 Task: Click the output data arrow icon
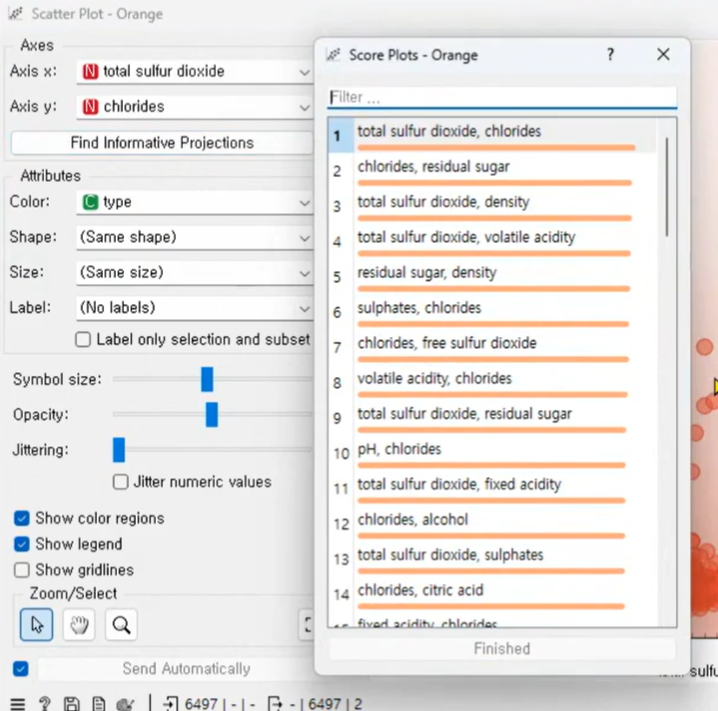[274, 704]
